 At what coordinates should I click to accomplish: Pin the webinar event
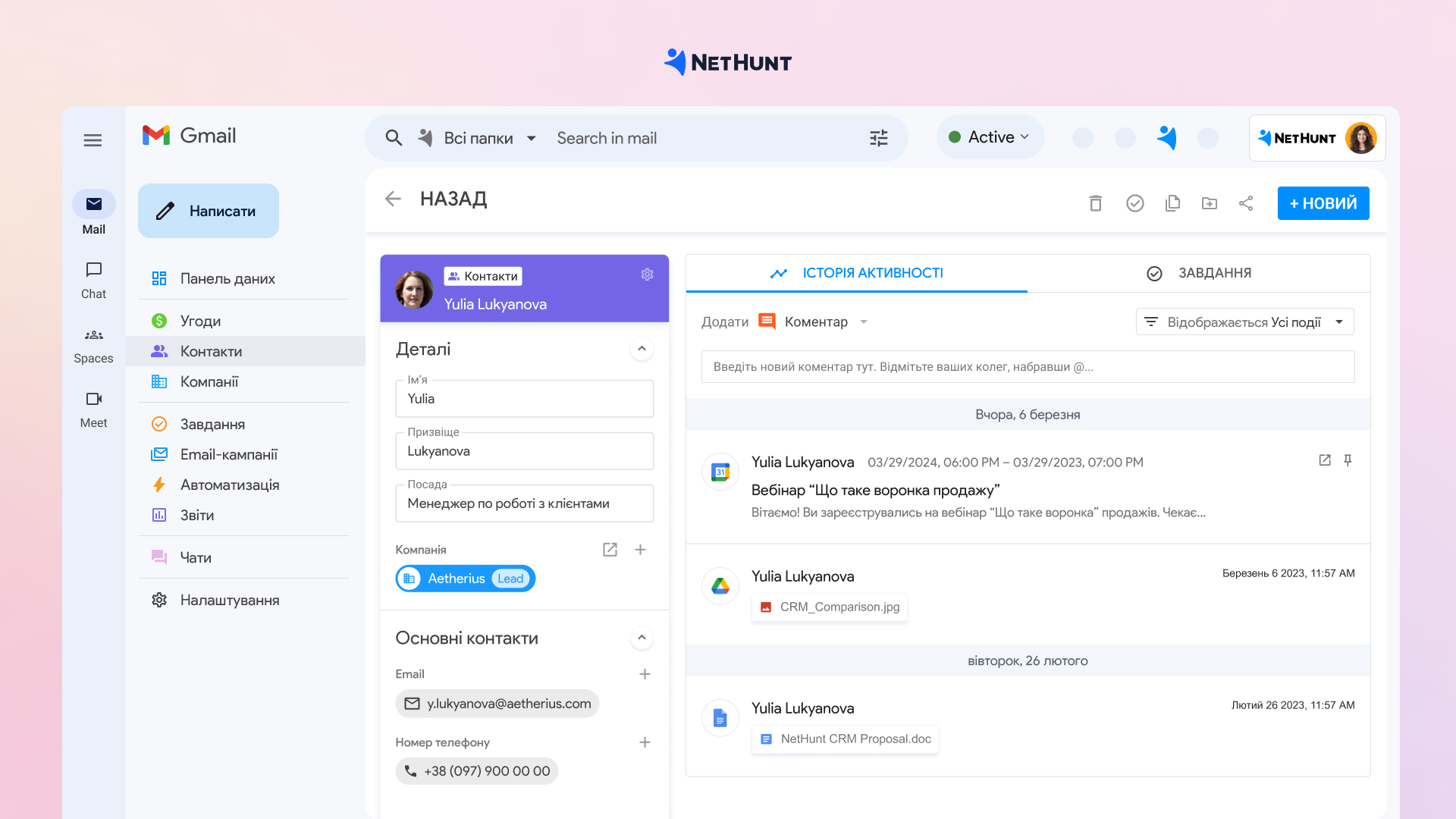[1348, 460]
